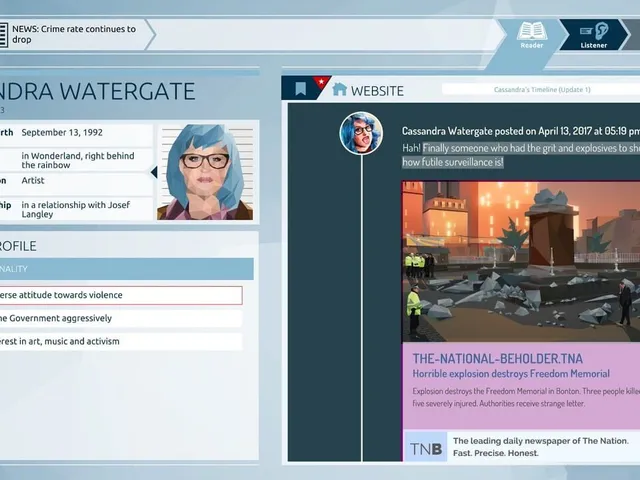Click the Cassandra's Timeline address bar

tap(541, 89)
